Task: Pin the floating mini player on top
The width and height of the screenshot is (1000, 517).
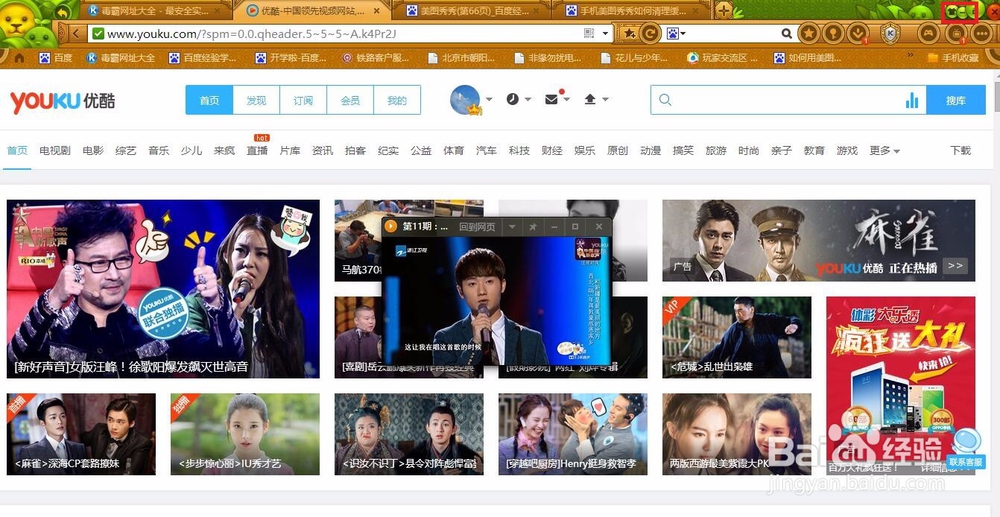Action: [x=533, y=226]
